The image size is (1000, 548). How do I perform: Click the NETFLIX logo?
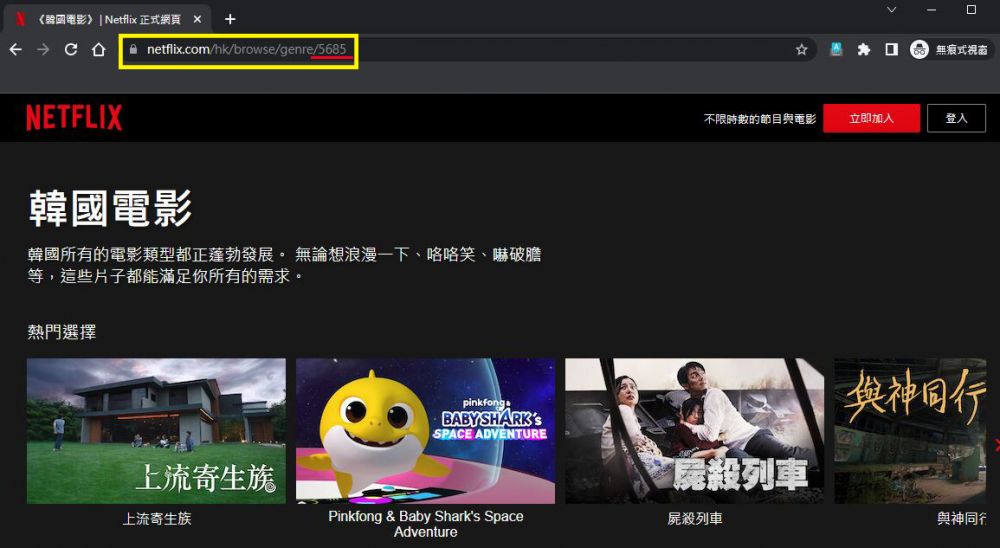pos(74,118)
